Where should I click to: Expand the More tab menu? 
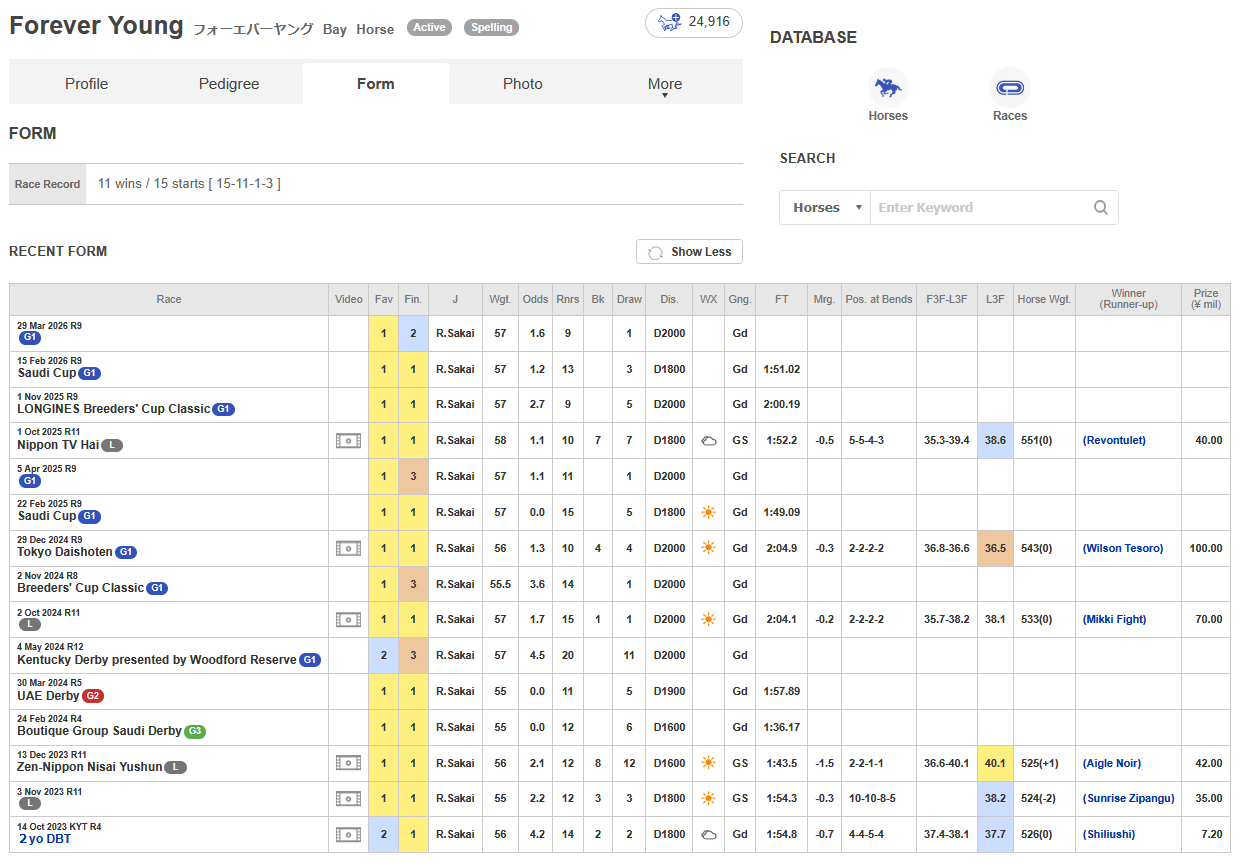(x=665, y=85)
